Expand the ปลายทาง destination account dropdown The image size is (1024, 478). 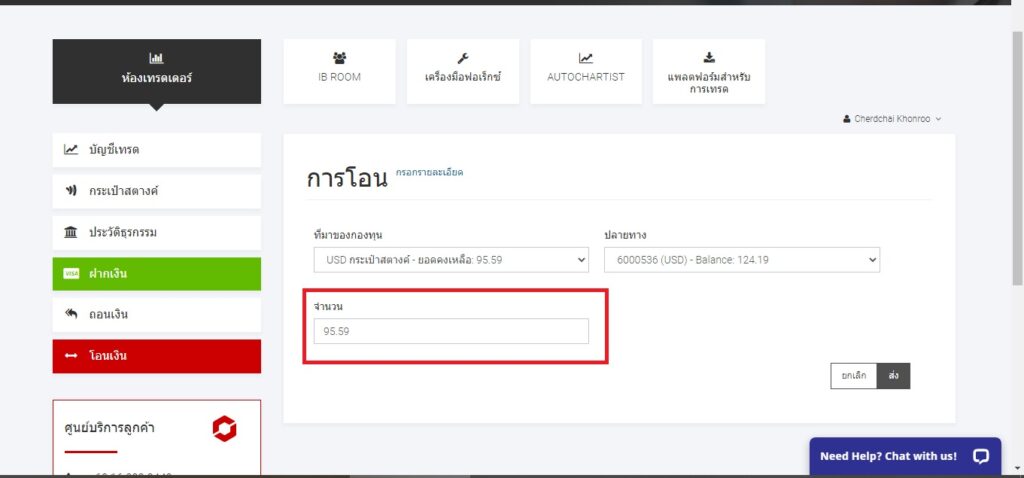[x=741, y=260]
